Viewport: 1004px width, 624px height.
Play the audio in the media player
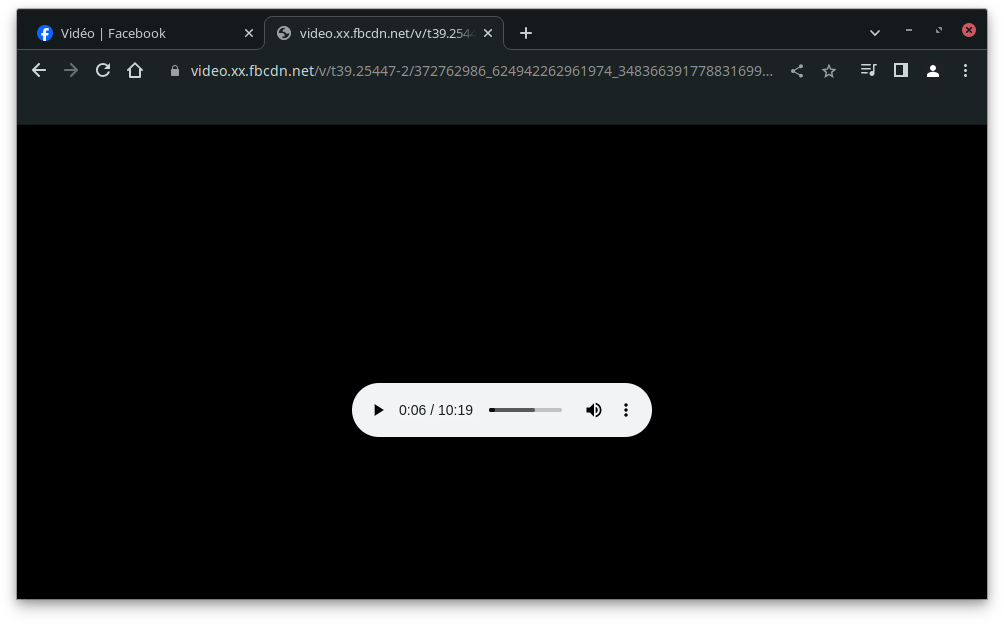click(378, 410)
